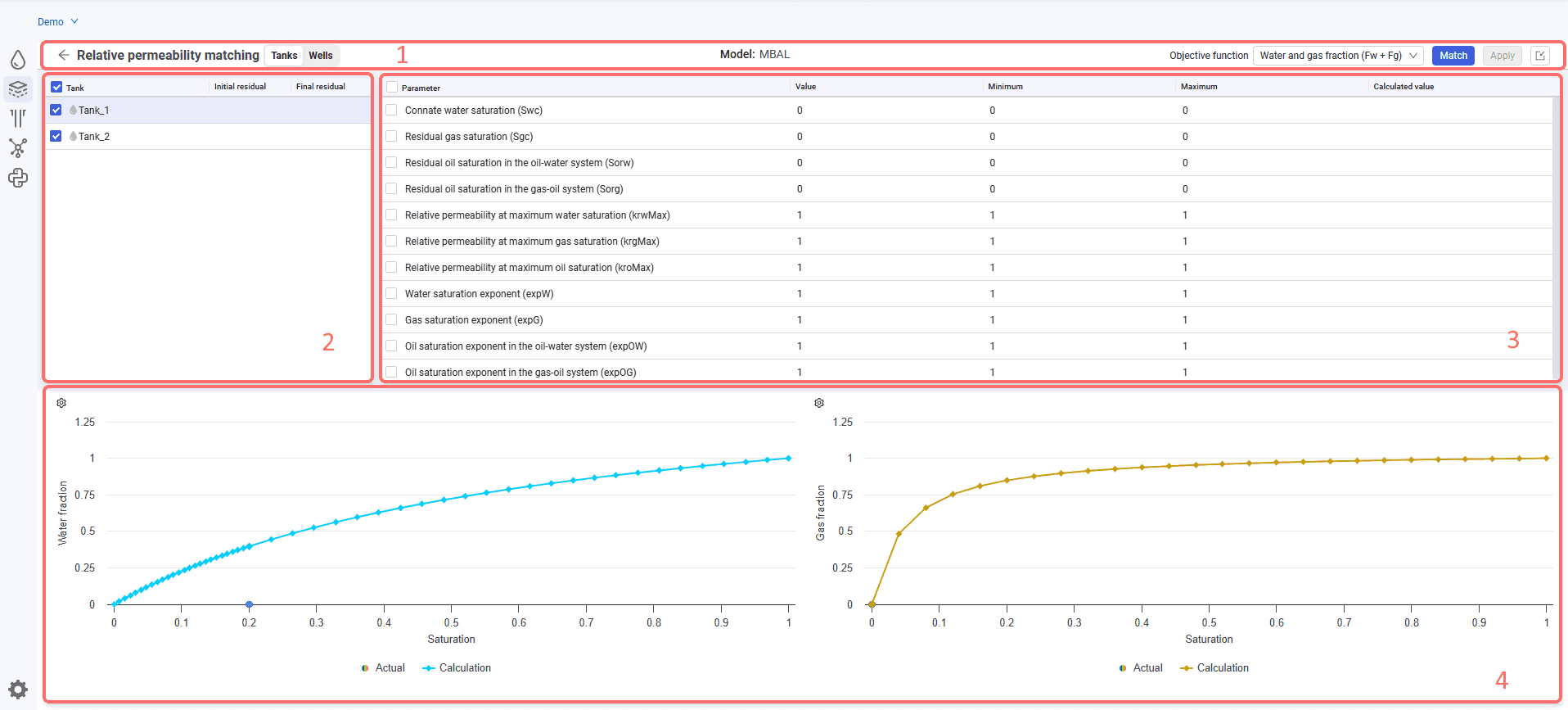This screenshot has width=1568, height=710.
Task: Open the settings gear in sidebar bottom
Action: (18, 689)
